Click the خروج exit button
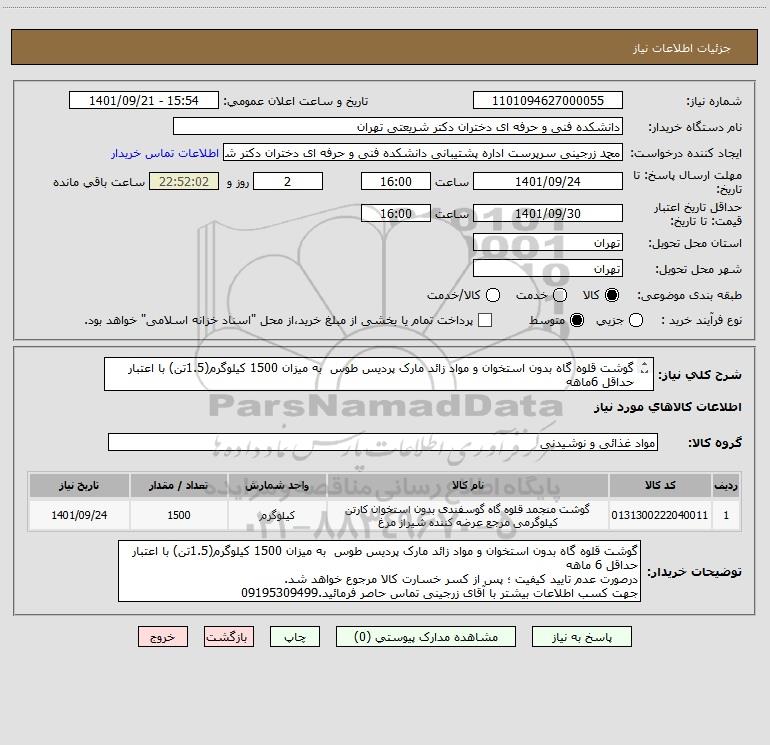This screenshot has width=770, height=745. pos(163,636)
